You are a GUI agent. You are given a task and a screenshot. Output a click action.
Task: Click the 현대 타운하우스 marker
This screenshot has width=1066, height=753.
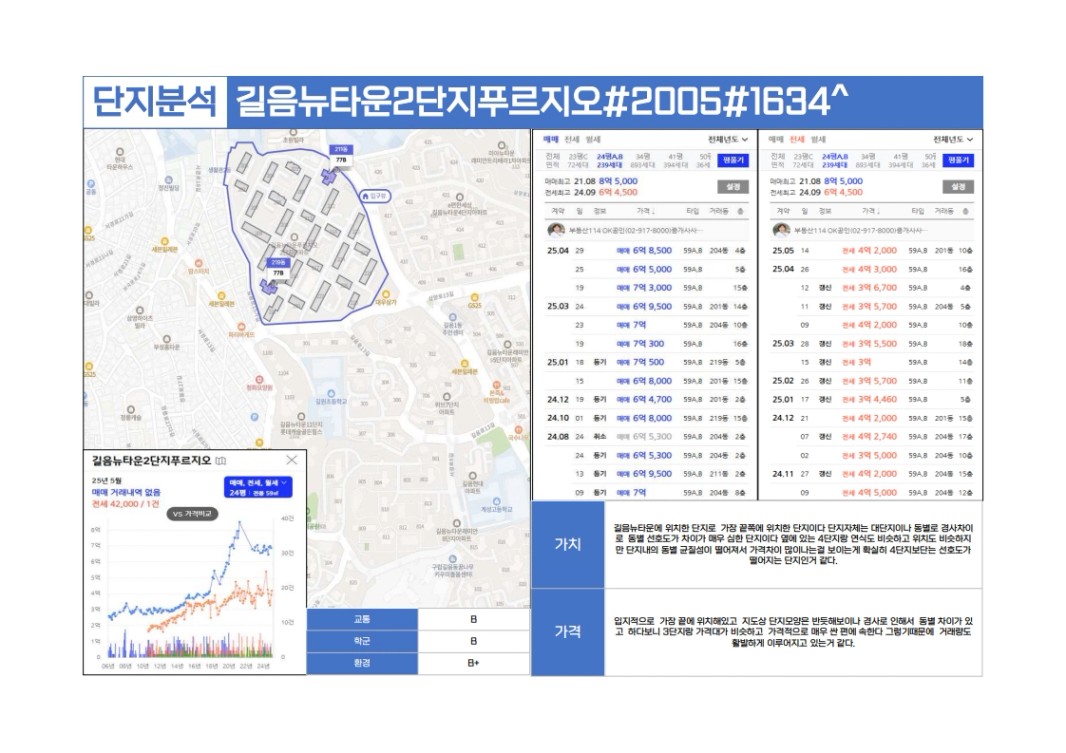pyautogui.click(x=120, y=158)
